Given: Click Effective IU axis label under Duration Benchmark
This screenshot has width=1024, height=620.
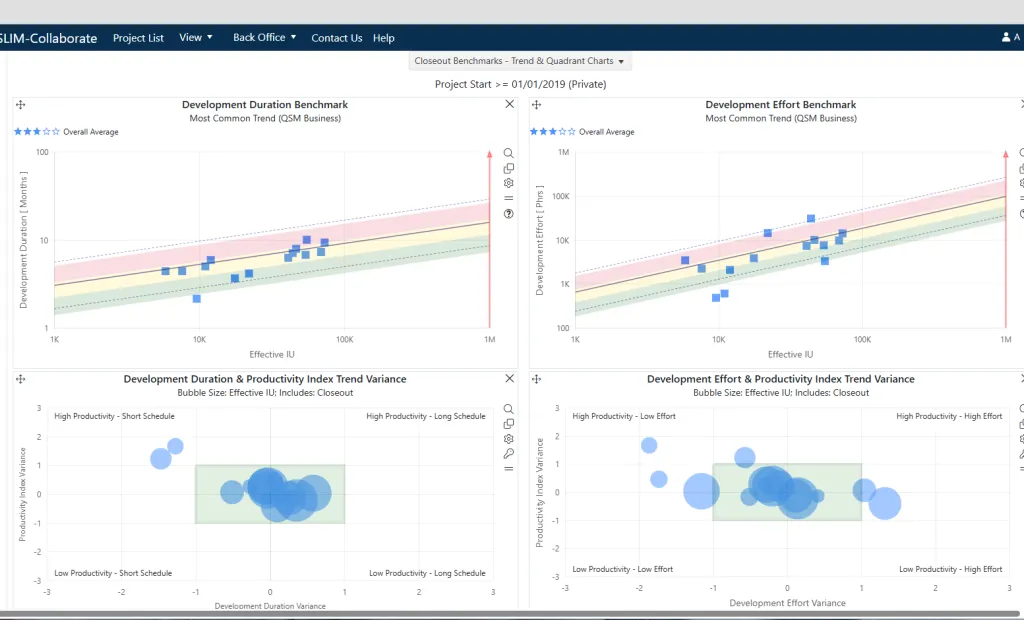Looking at the screenshot, I should click(x=272, y=354).
